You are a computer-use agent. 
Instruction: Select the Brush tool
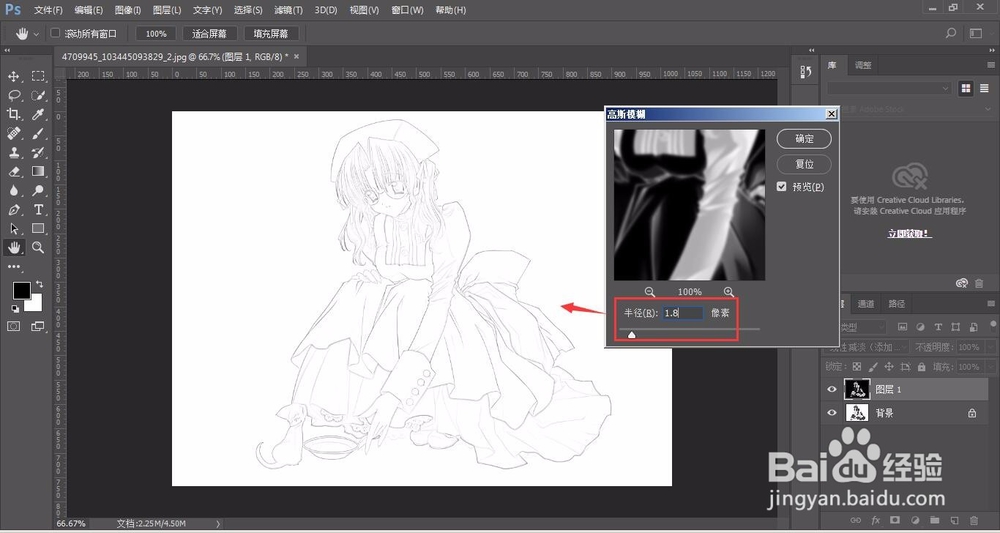pos(38,134)
